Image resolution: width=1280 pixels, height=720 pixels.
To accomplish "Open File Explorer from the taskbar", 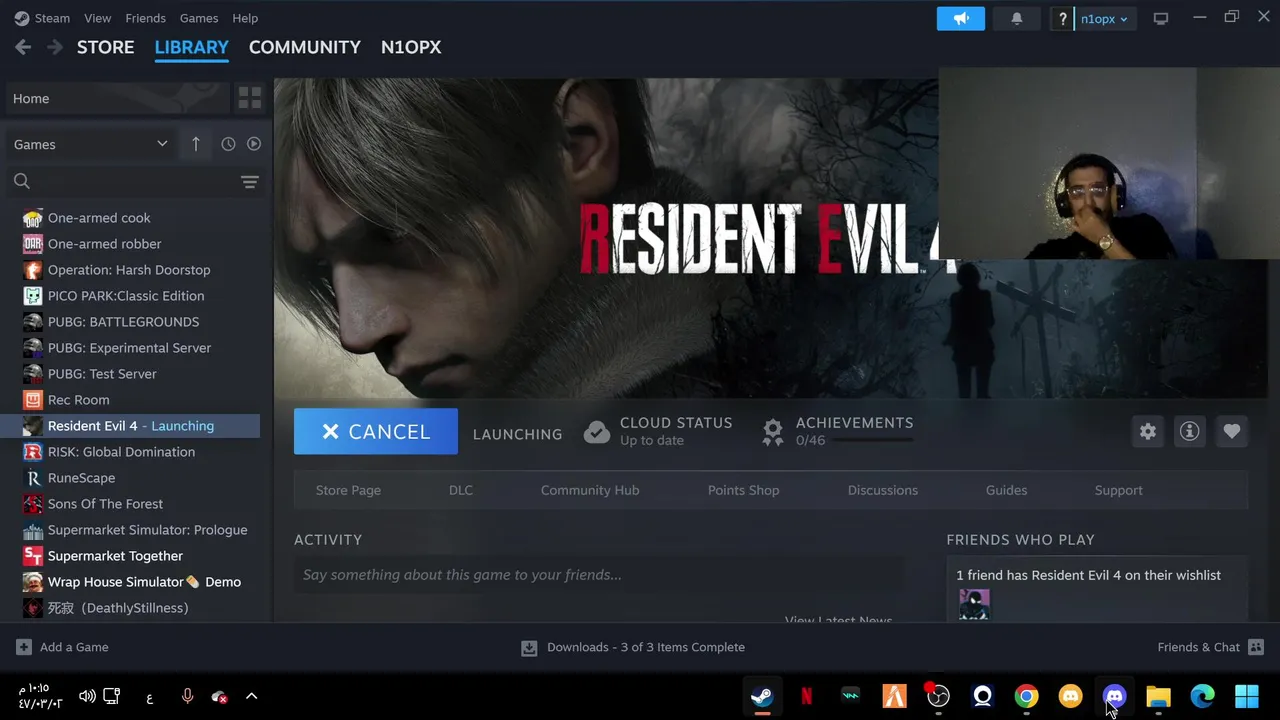I will 1158,696.
